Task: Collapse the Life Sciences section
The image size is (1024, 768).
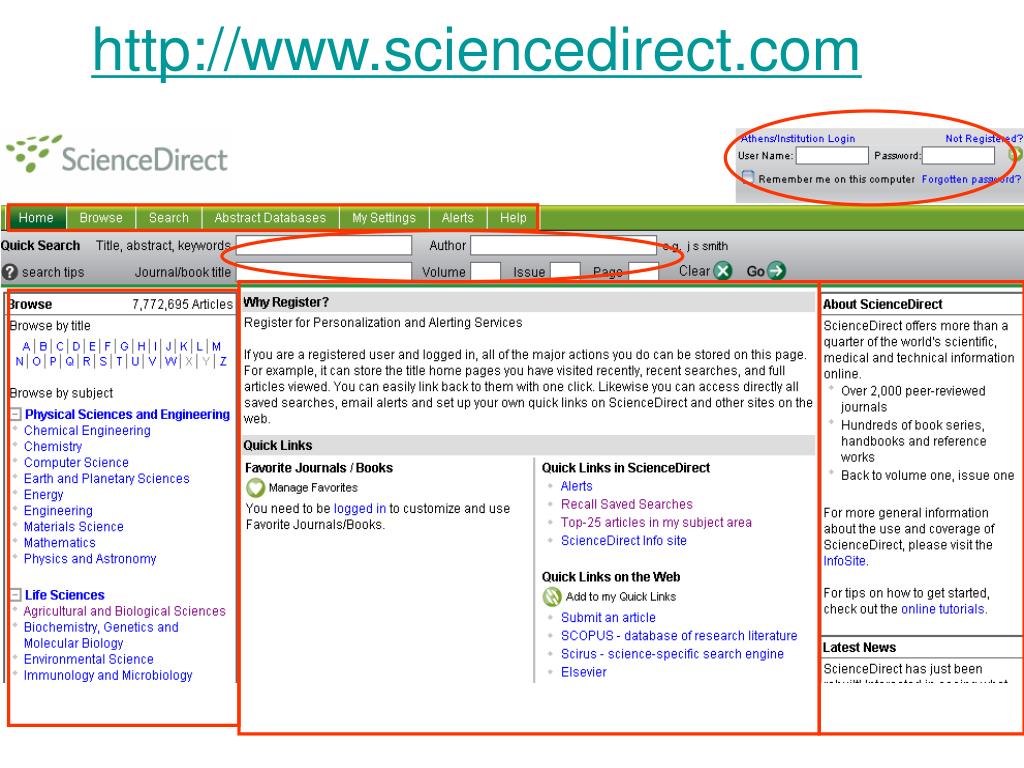Action: coord(16,595)
